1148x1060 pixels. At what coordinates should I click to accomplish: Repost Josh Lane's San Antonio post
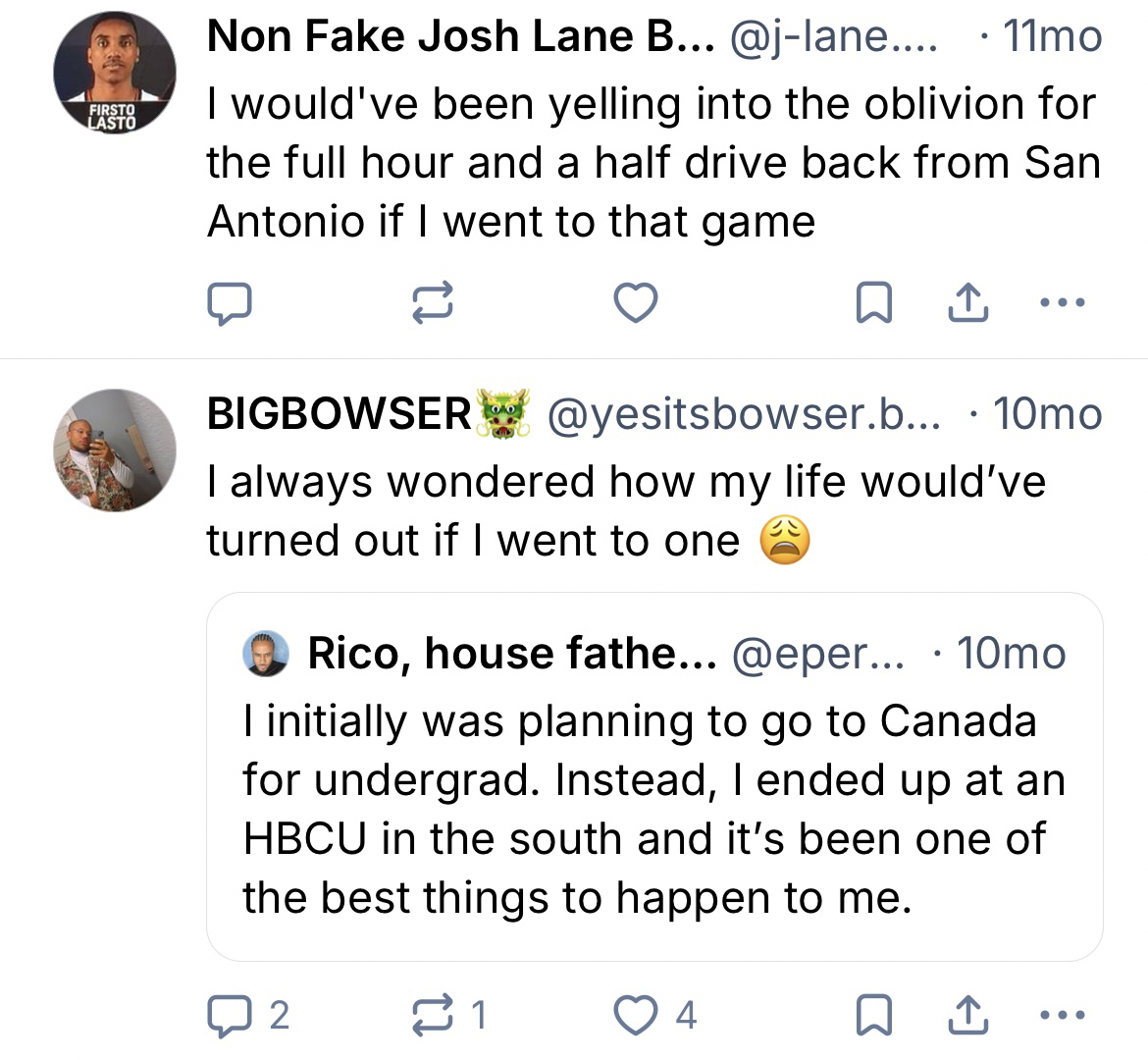[x=433, y=302]
